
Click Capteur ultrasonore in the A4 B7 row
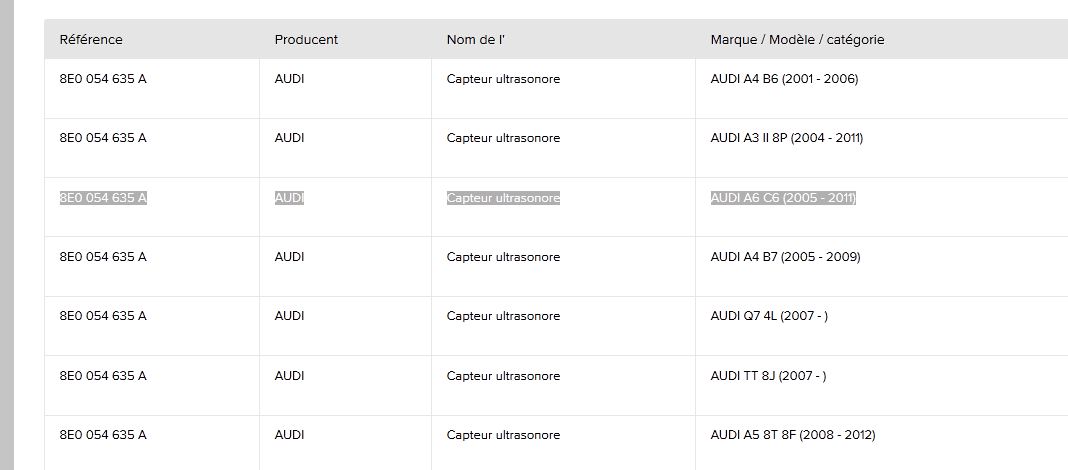[x=503, y=257]
